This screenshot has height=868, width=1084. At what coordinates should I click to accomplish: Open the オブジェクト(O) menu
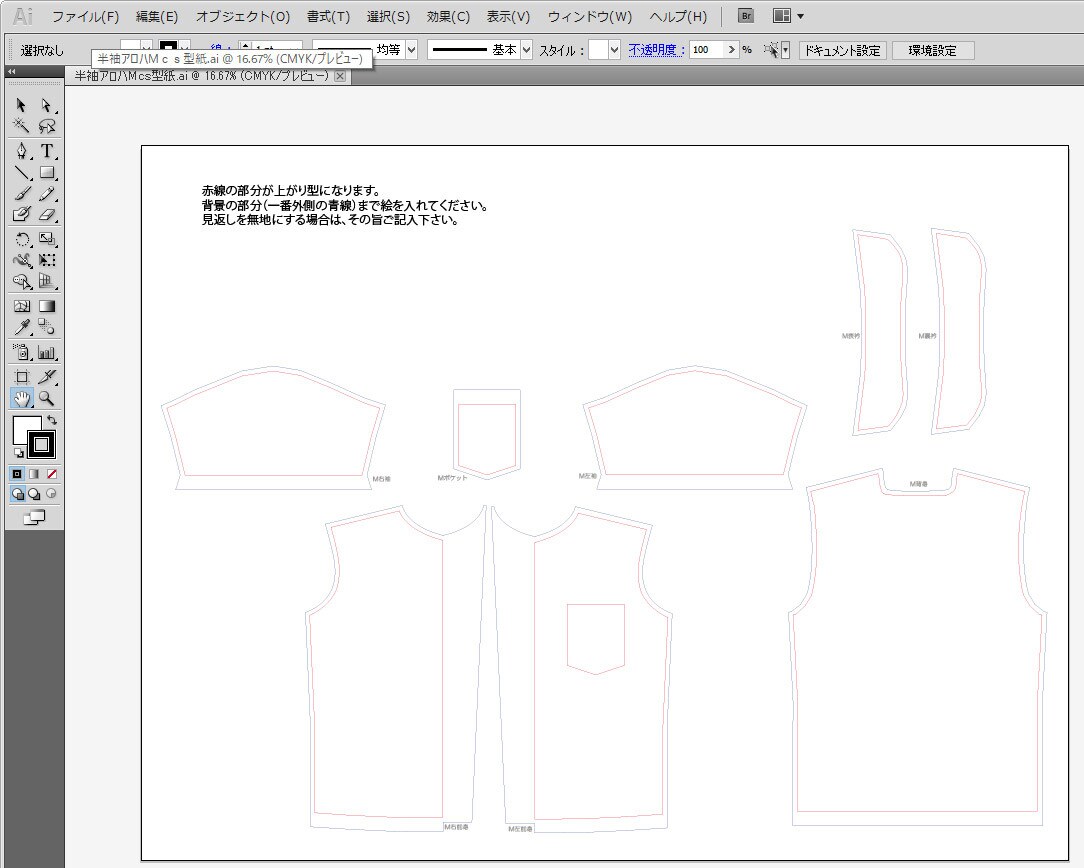(243, 17)
